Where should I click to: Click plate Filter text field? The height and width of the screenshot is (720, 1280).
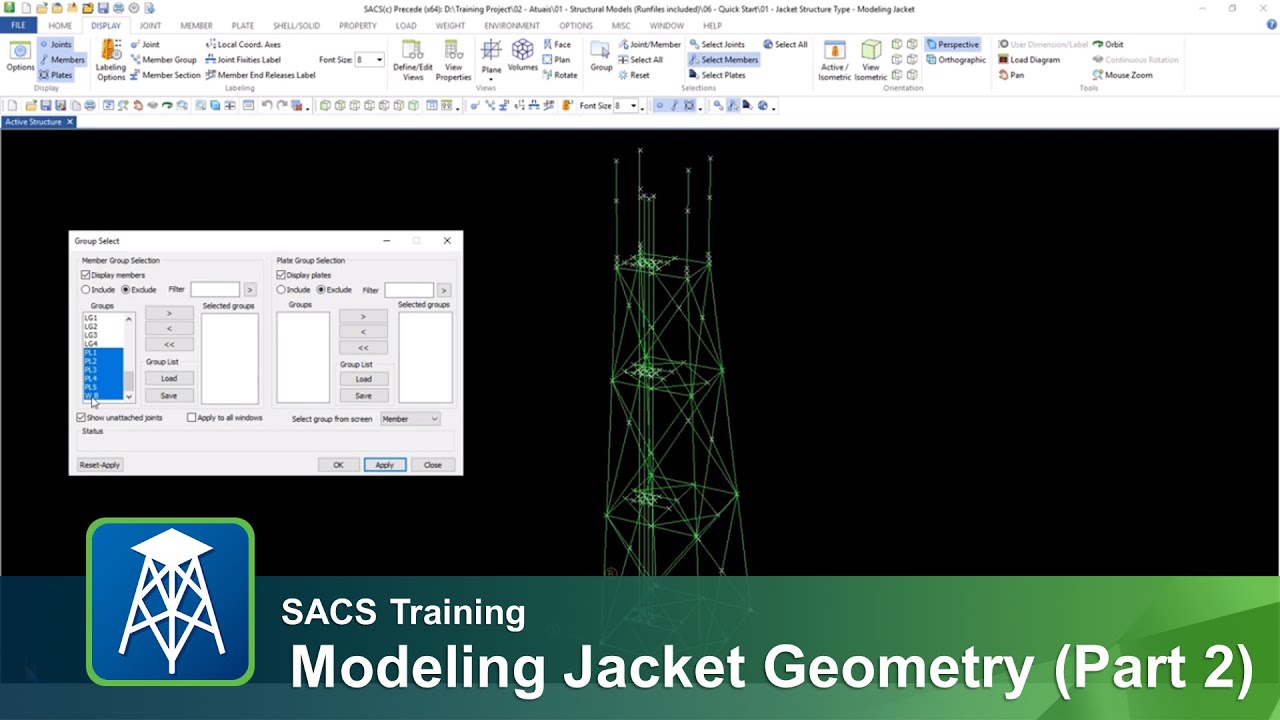pos(409,290)
